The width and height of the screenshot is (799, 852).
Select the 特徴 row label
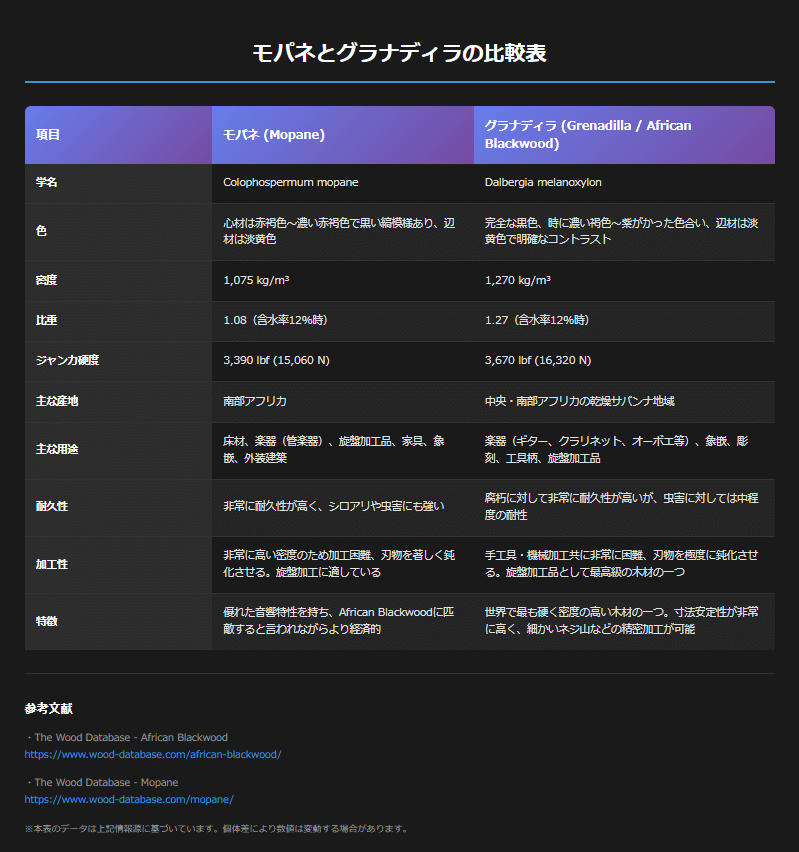point(46,621)
